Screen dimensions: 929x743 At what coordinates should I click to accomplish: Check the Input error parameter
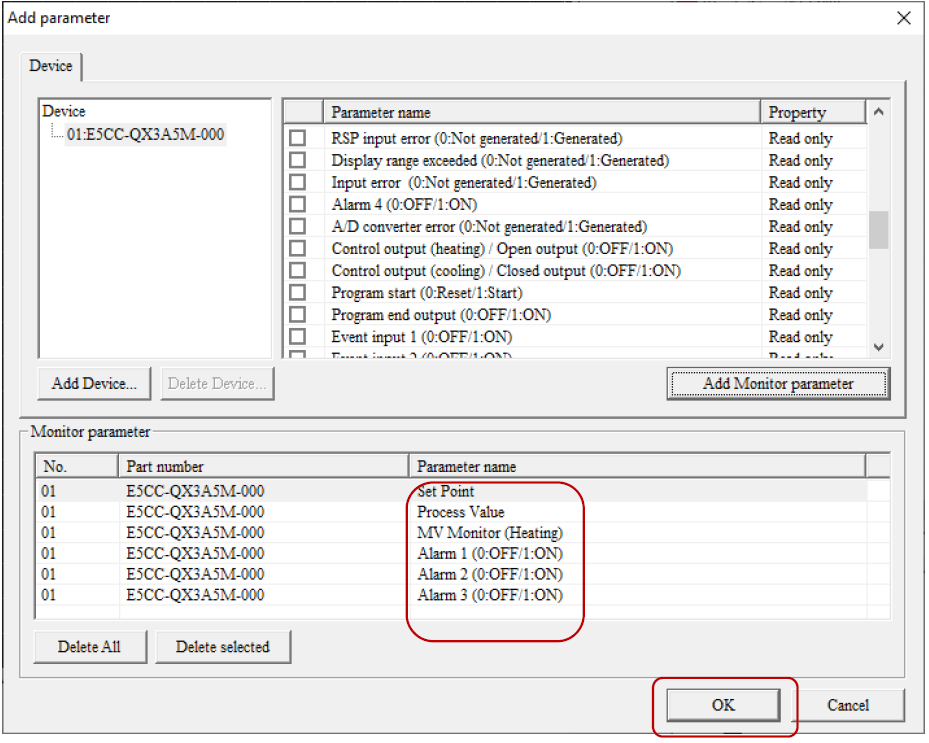pos(297,182)
